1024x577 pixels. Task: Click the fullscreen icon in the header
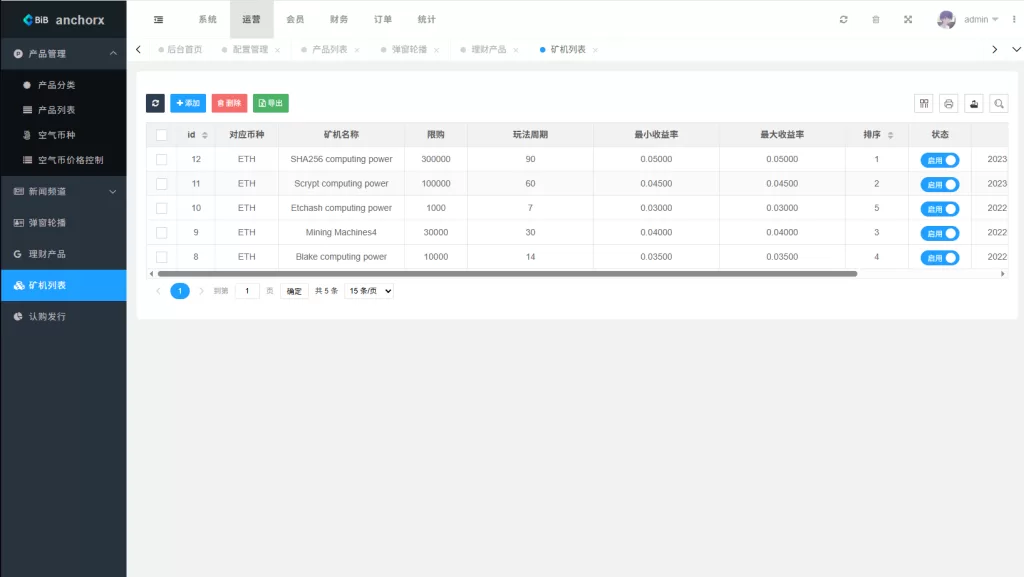[907, 19]
